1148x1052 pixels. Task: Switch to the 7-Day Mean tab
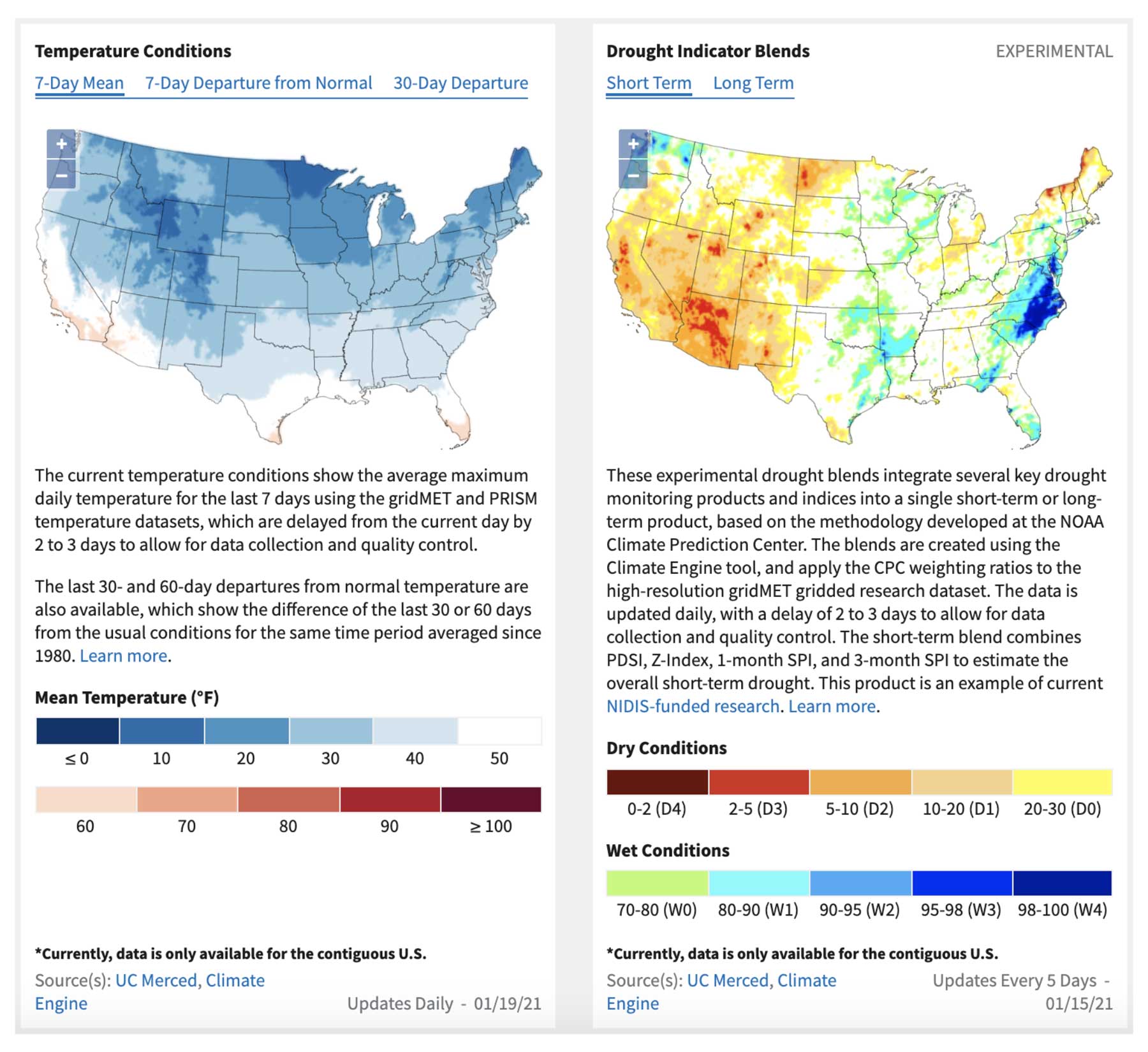click(79, 83)
